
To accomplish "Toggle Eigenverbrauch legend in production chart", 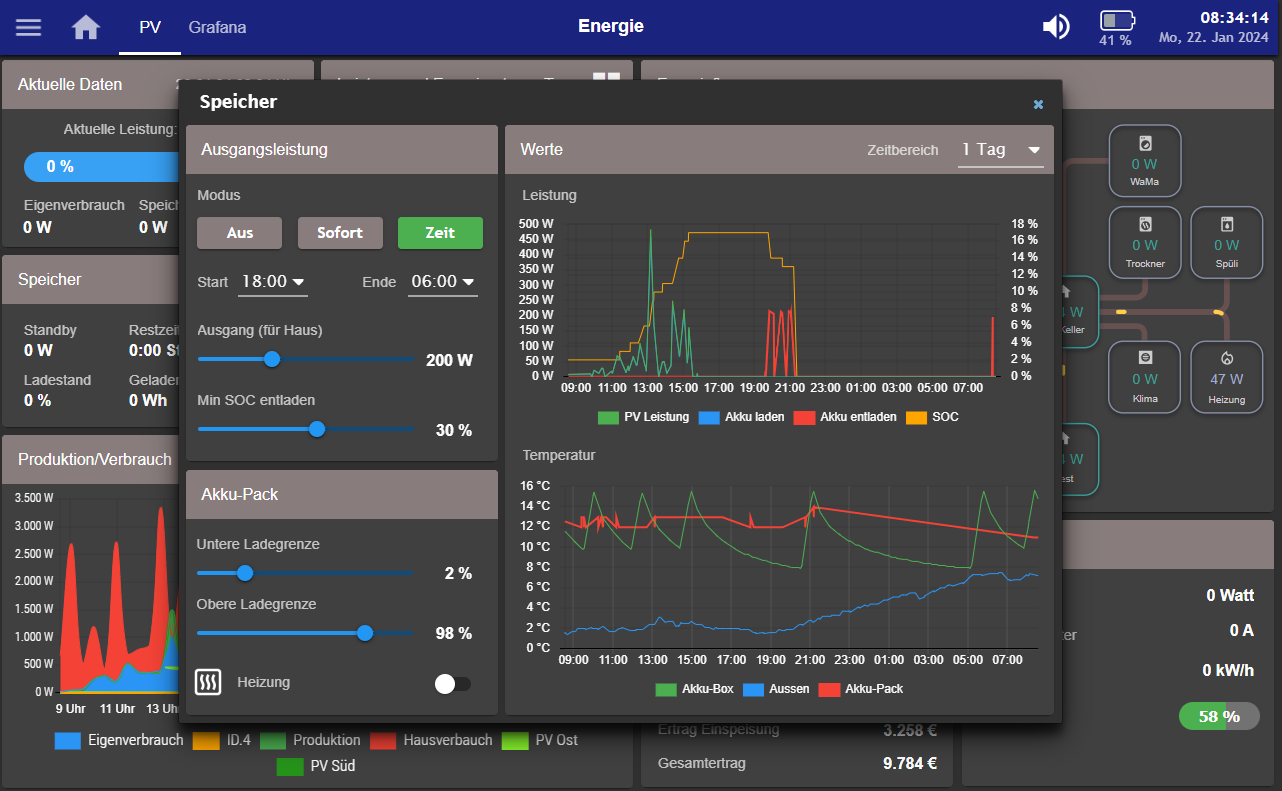I will [118, 741].
